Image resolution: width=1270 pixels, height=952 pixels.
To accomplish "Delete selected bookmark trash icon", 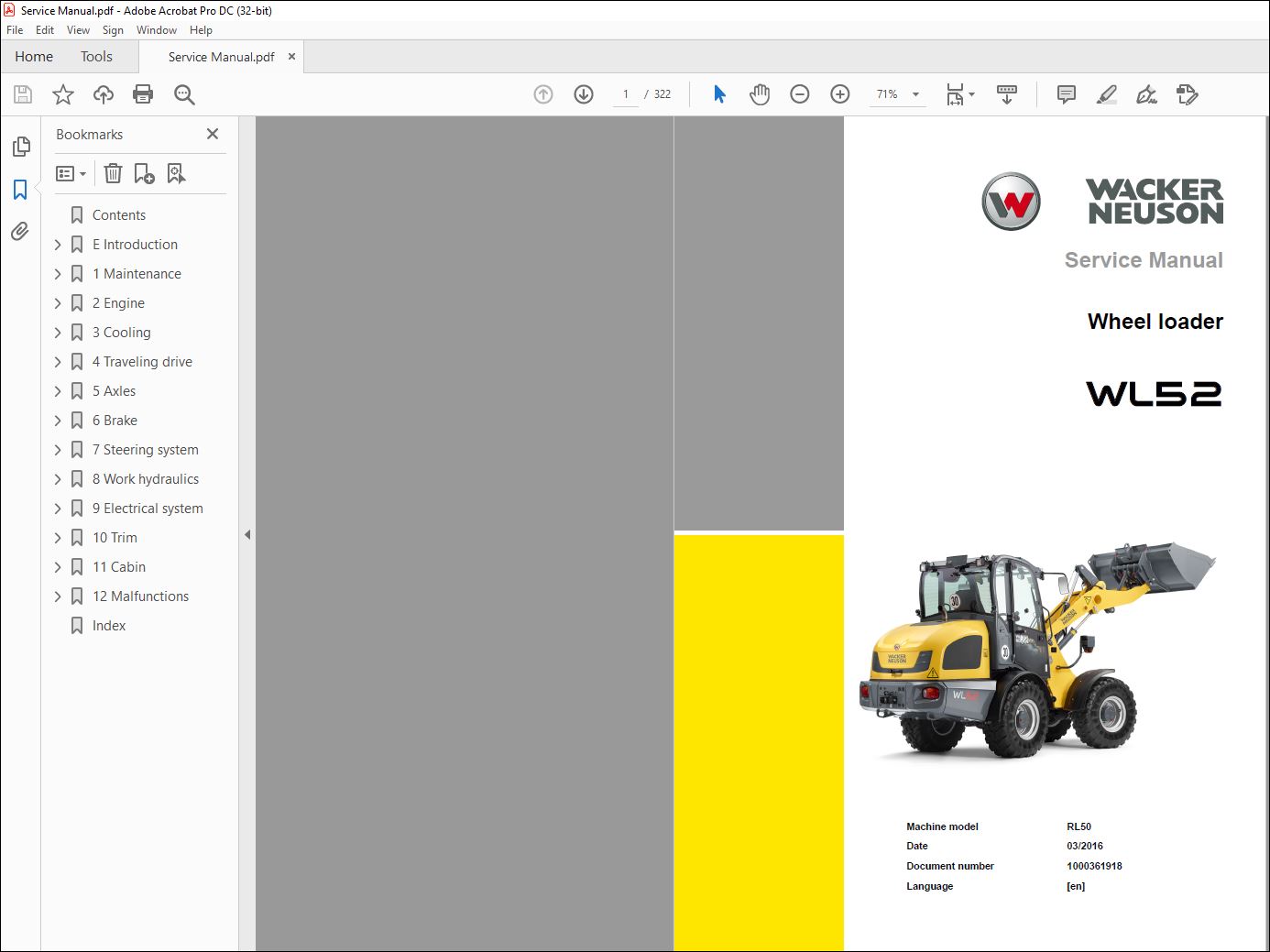I will pos(113,173).
